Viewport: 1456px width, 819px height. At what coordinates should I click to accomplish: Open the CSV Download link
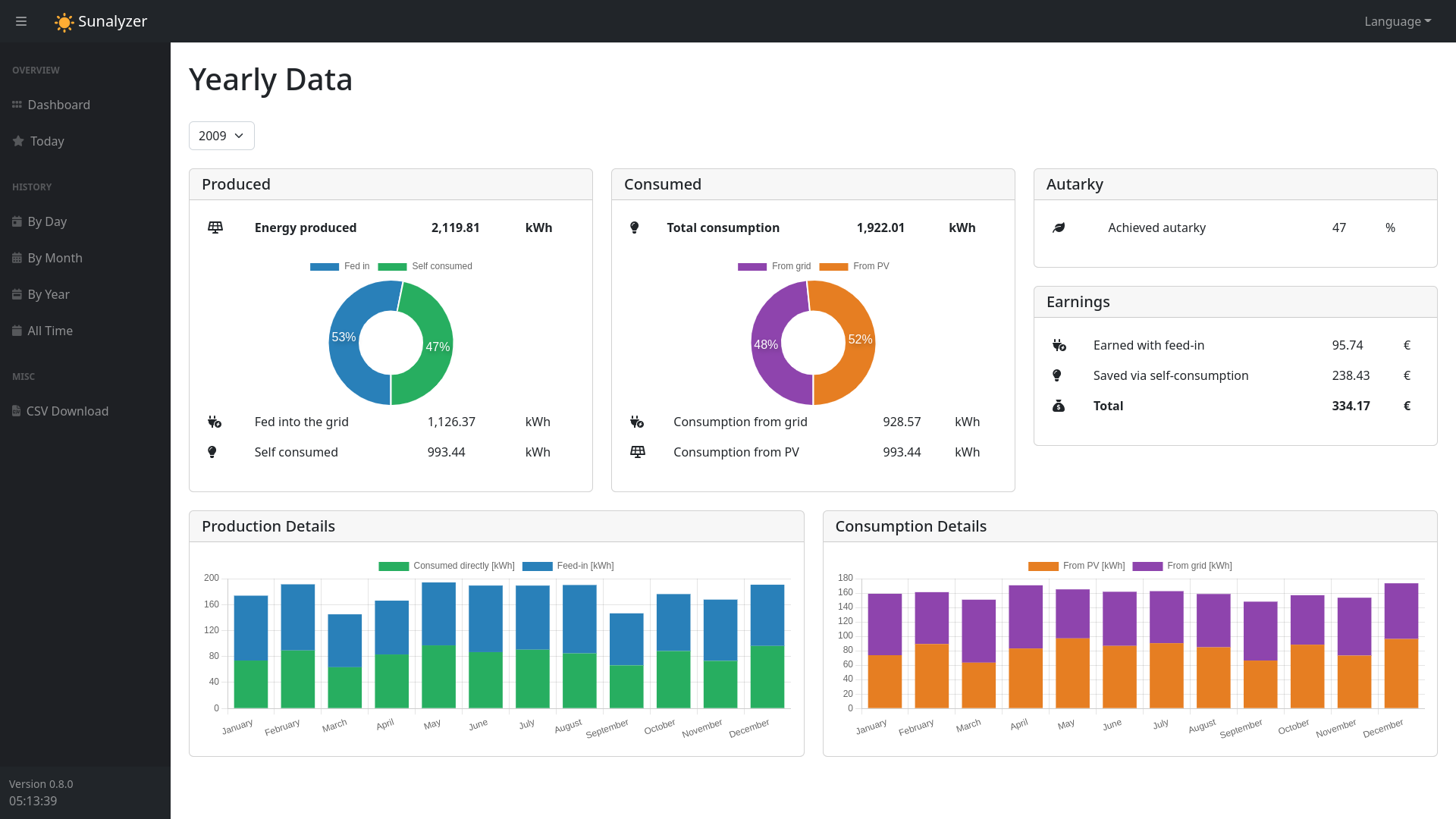tap(67, 411)
